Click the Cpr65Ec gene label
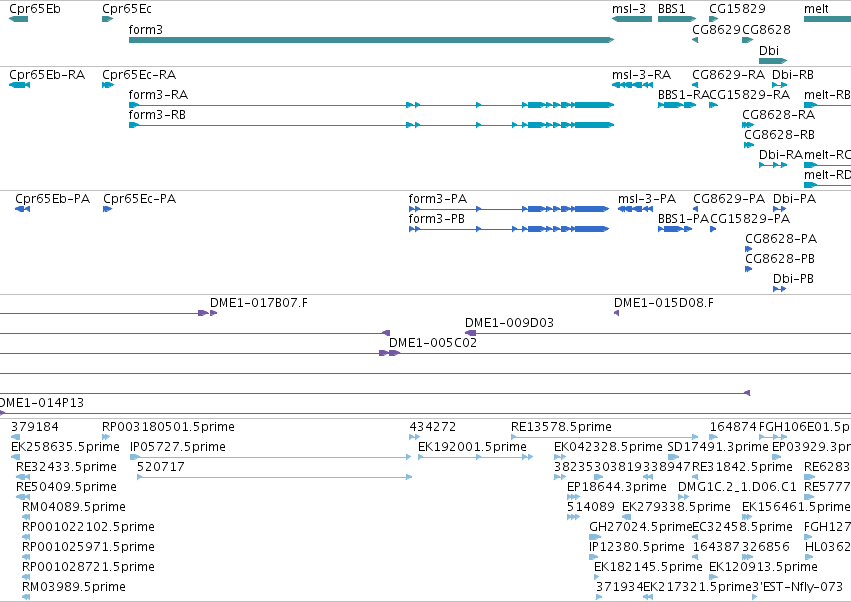This screenshot has height=602, width=851. 127,9
